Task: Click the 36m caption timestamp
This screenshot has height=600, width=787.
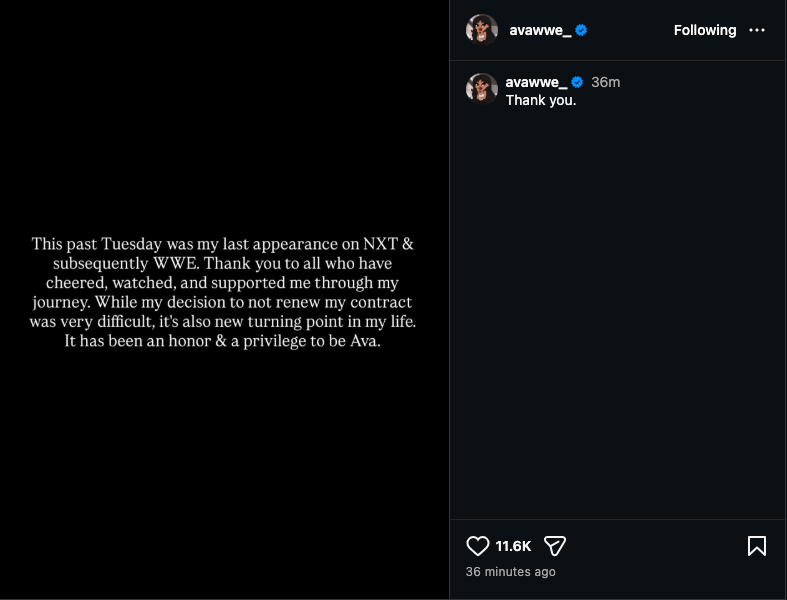Action: point(606,82)
